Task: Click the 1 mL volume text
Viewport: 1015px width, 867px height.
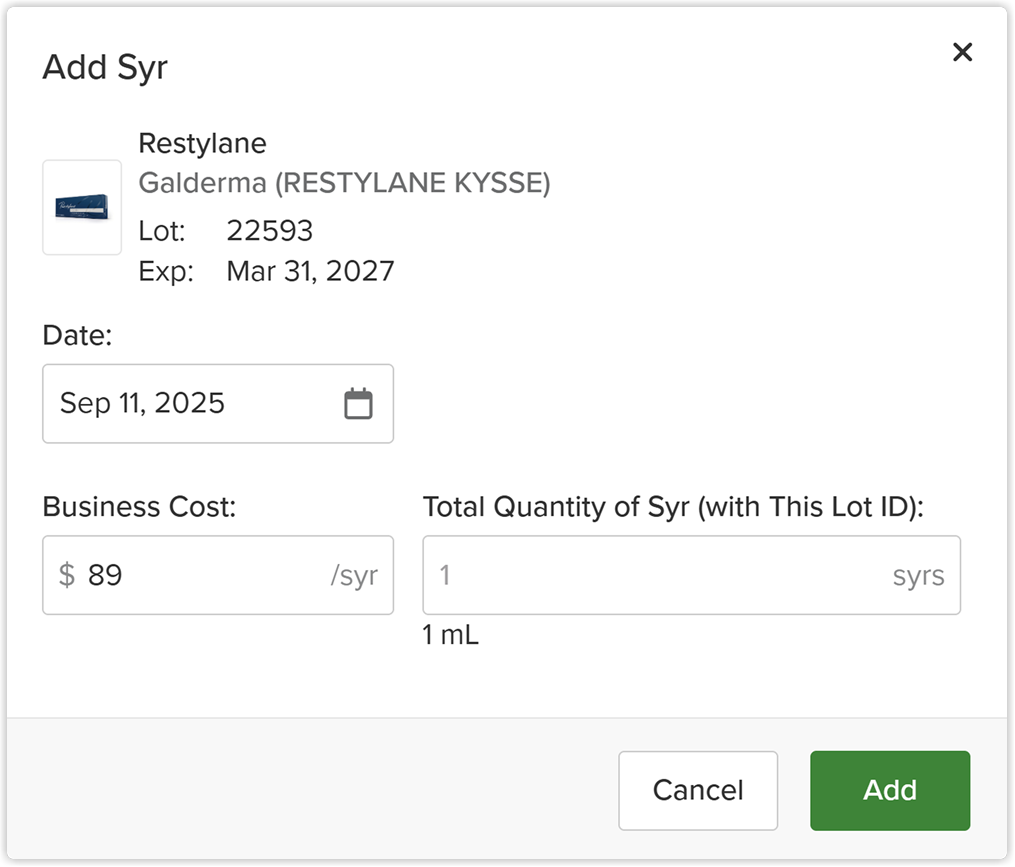Action: point(451,635)
